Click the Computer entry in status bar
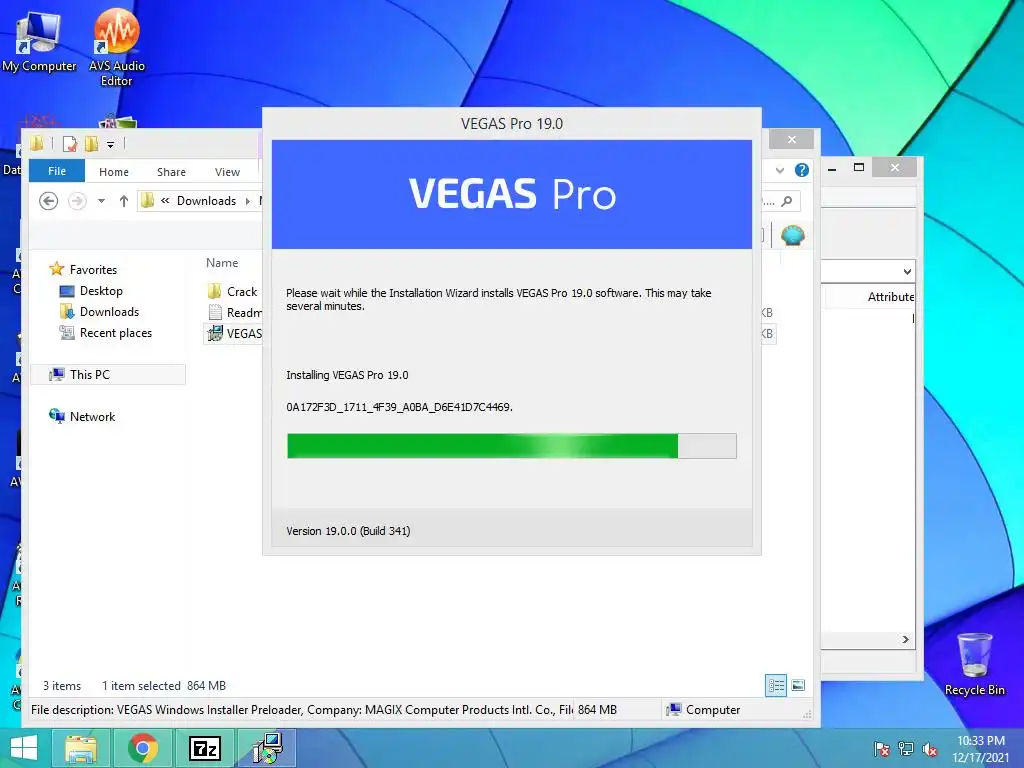1024x768 pixels. (703, 710)
